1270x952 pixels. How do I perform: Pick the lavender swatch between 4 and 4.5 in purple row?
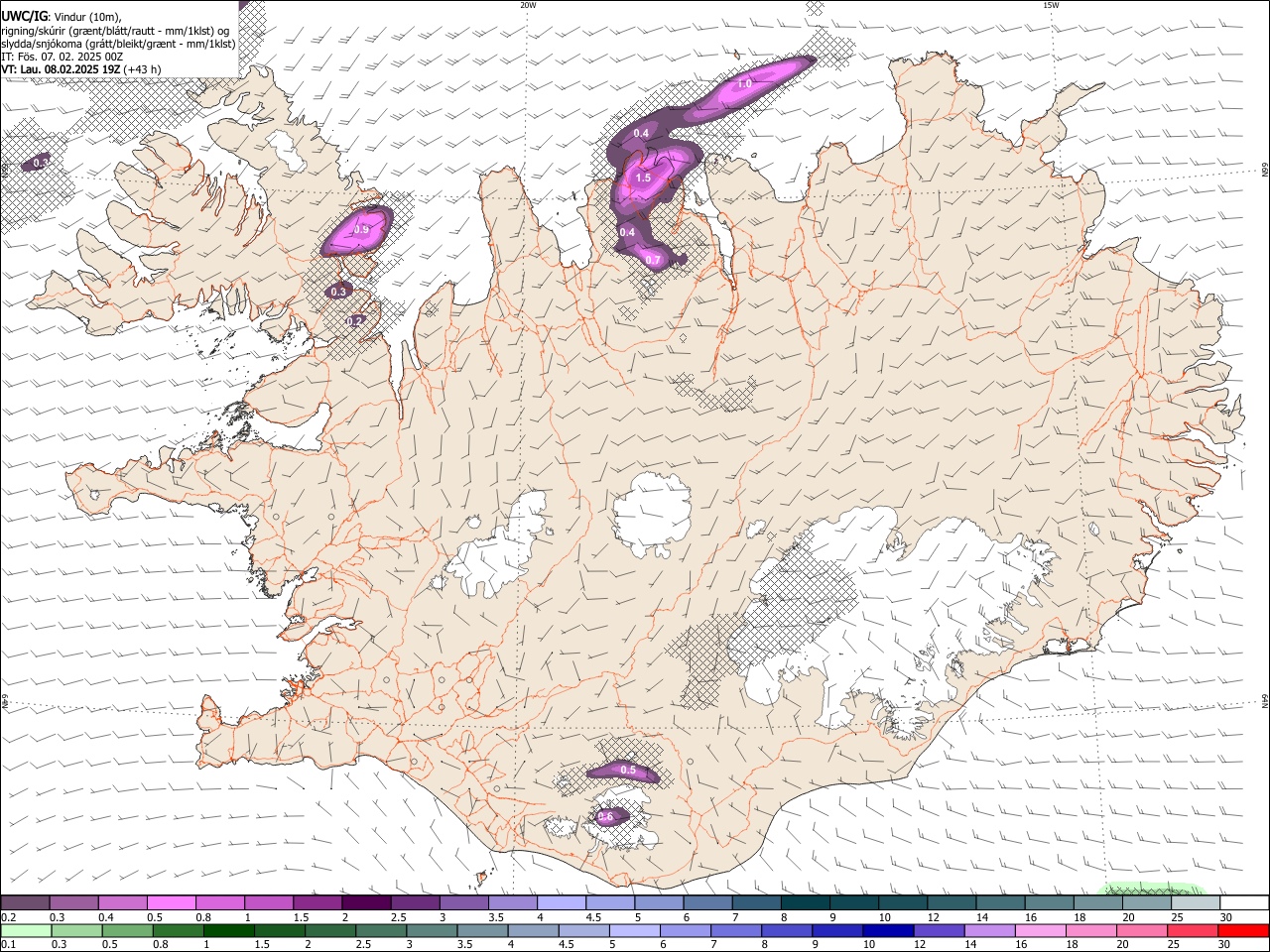(x=561, y=902)
